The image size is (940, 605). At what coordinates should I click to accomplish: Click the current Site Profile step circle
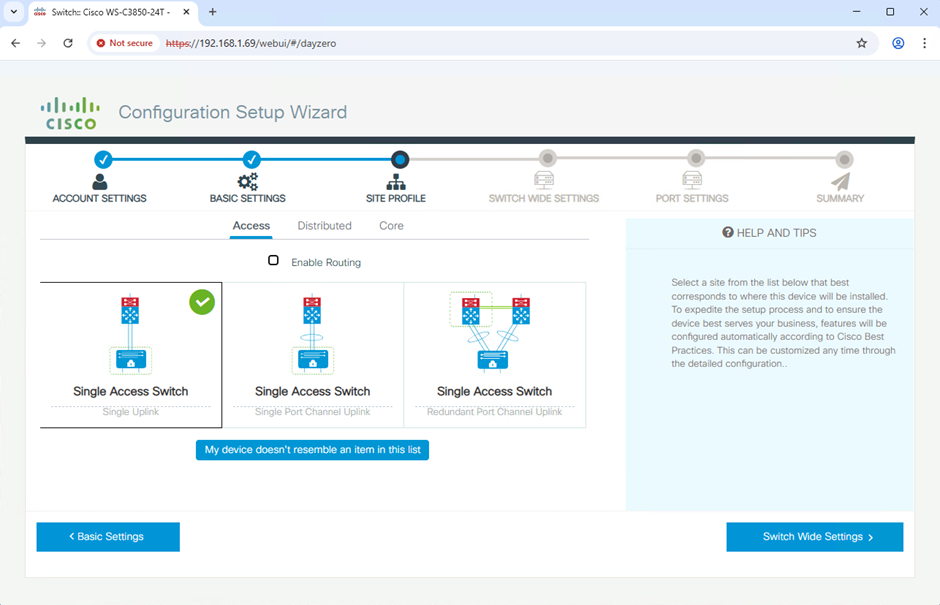pyautogui.click(x=400, y=159)
